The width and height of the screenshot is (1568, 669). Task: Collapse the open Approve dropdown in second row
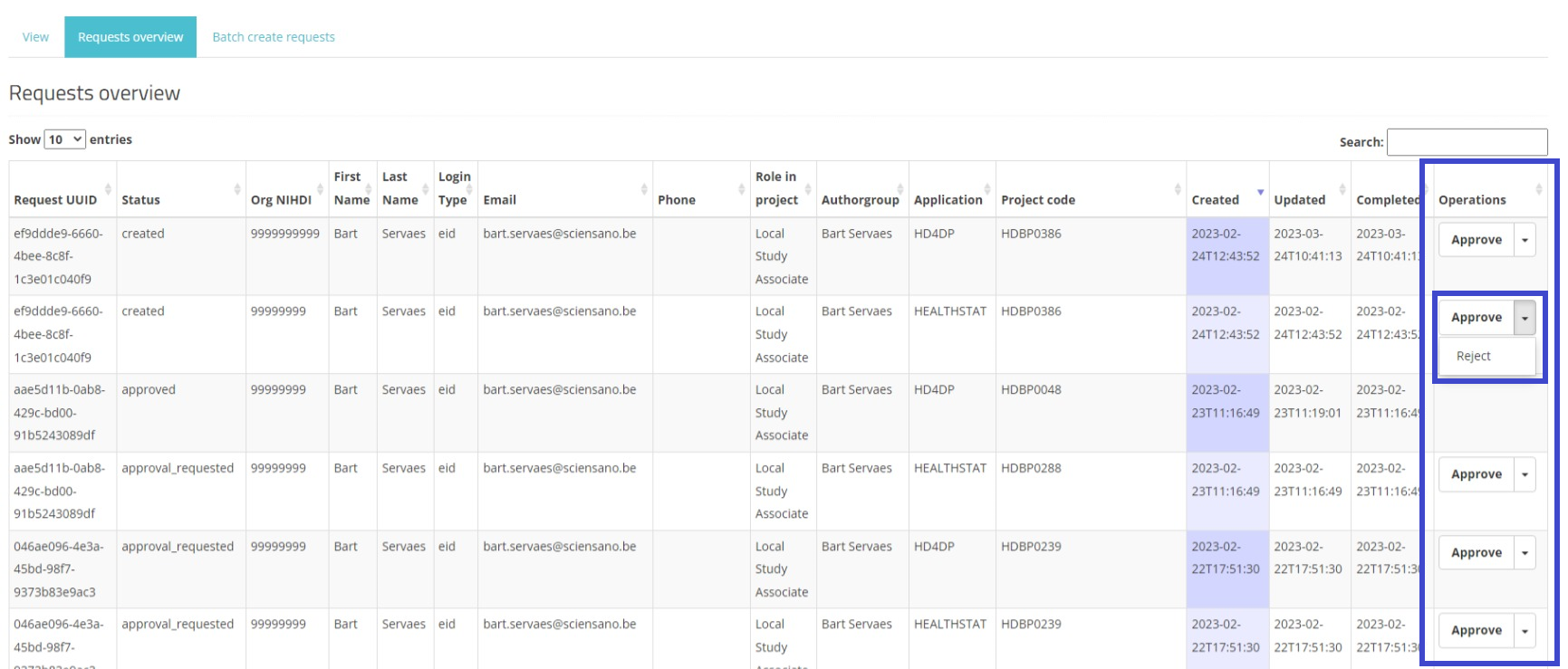pyautogui.click(x=1525, y=318)
